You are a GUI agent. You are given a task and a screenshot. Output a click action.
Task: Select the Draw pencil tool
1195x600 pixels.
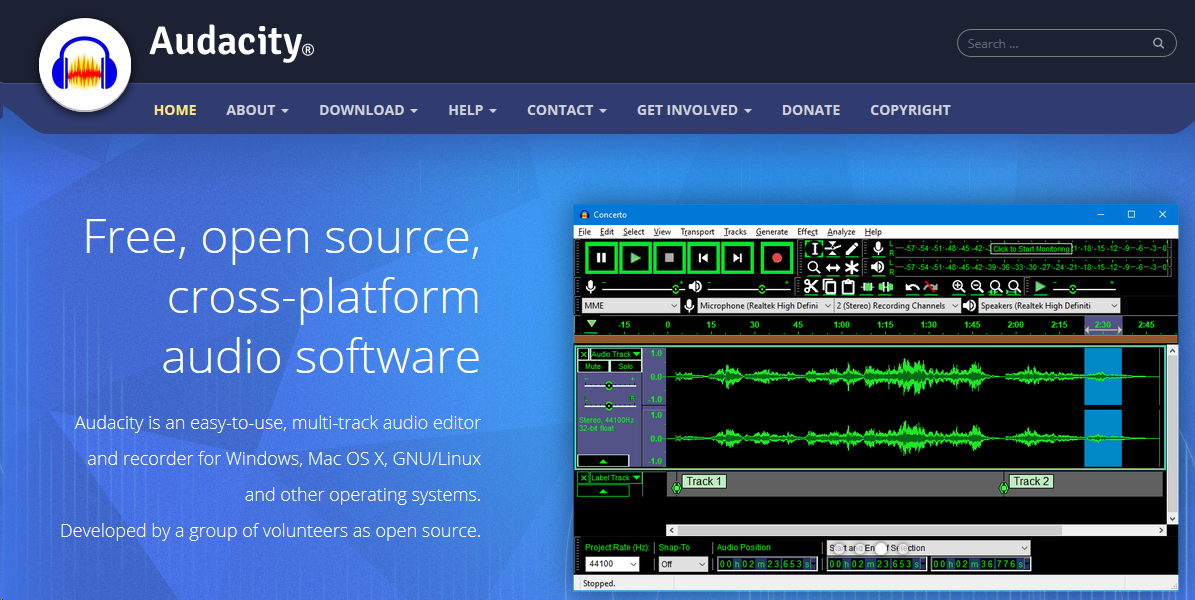[x=852, y=249]
